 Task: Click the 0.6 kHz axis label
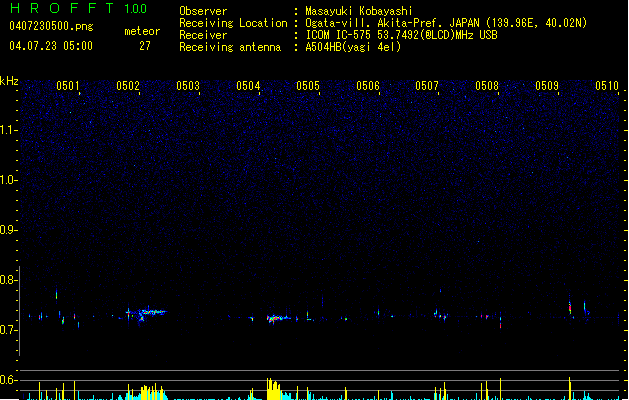click(7, 380)
